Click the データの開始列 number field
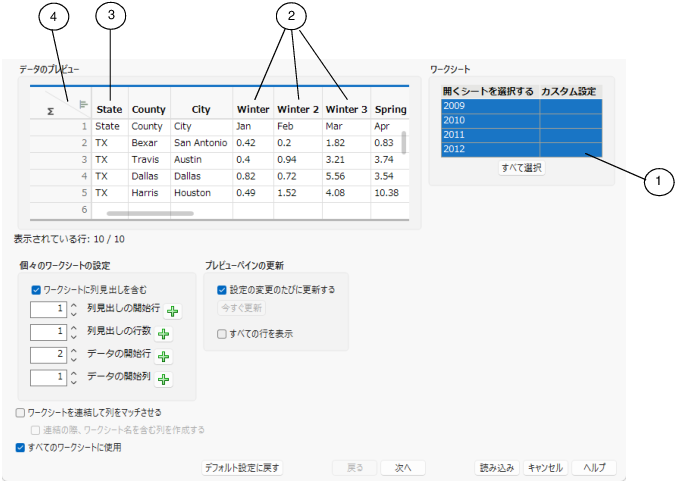The height and width of the screenshot is (483, 676). pyautogui.click(x=48, y=378)
